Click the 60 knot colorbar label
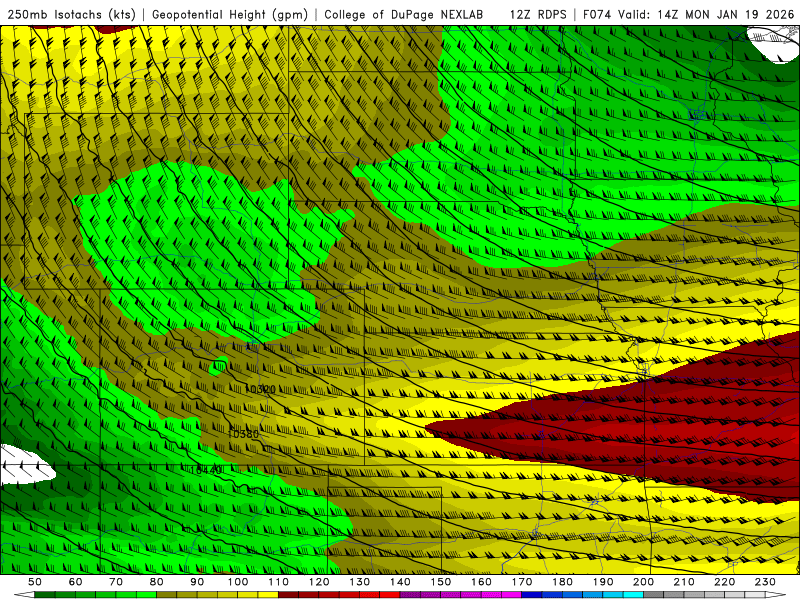The image size is (800, 600). pos(76,582)
